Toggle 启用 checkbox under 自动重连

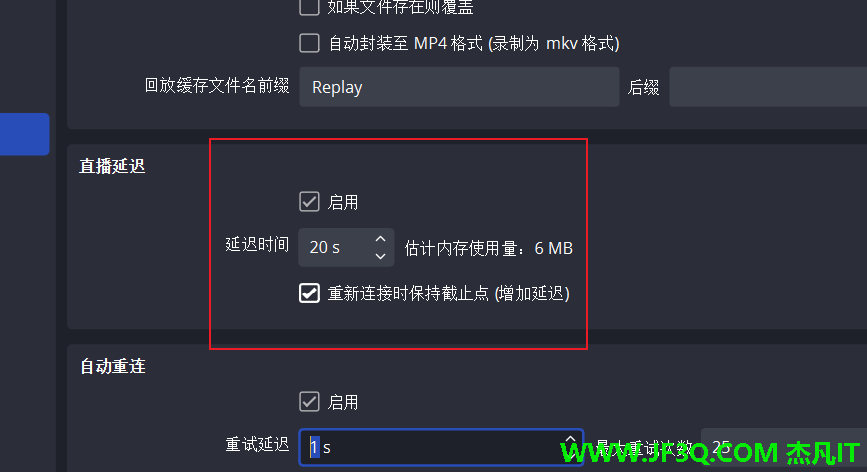tap(309, 402)
